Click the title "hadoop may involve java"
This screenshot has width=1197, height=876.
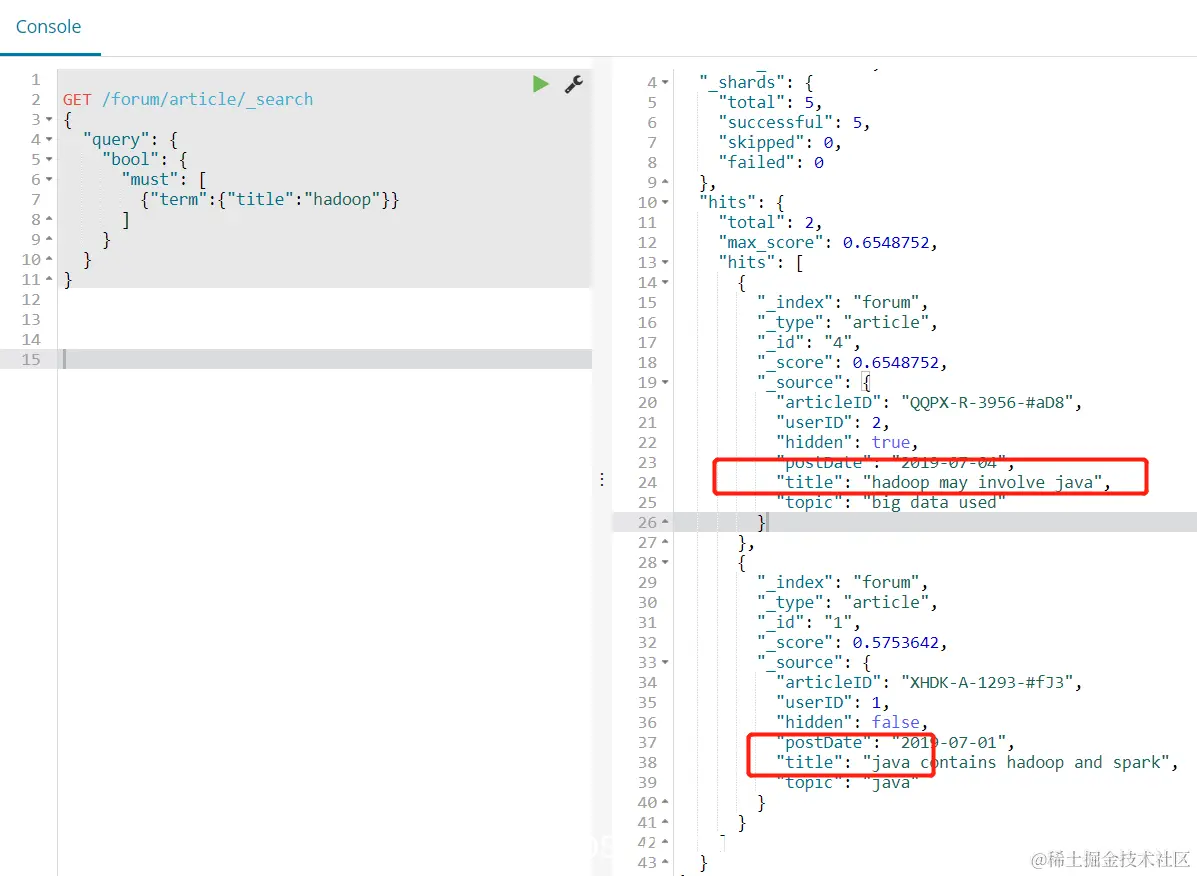click(x=982, y=482)
